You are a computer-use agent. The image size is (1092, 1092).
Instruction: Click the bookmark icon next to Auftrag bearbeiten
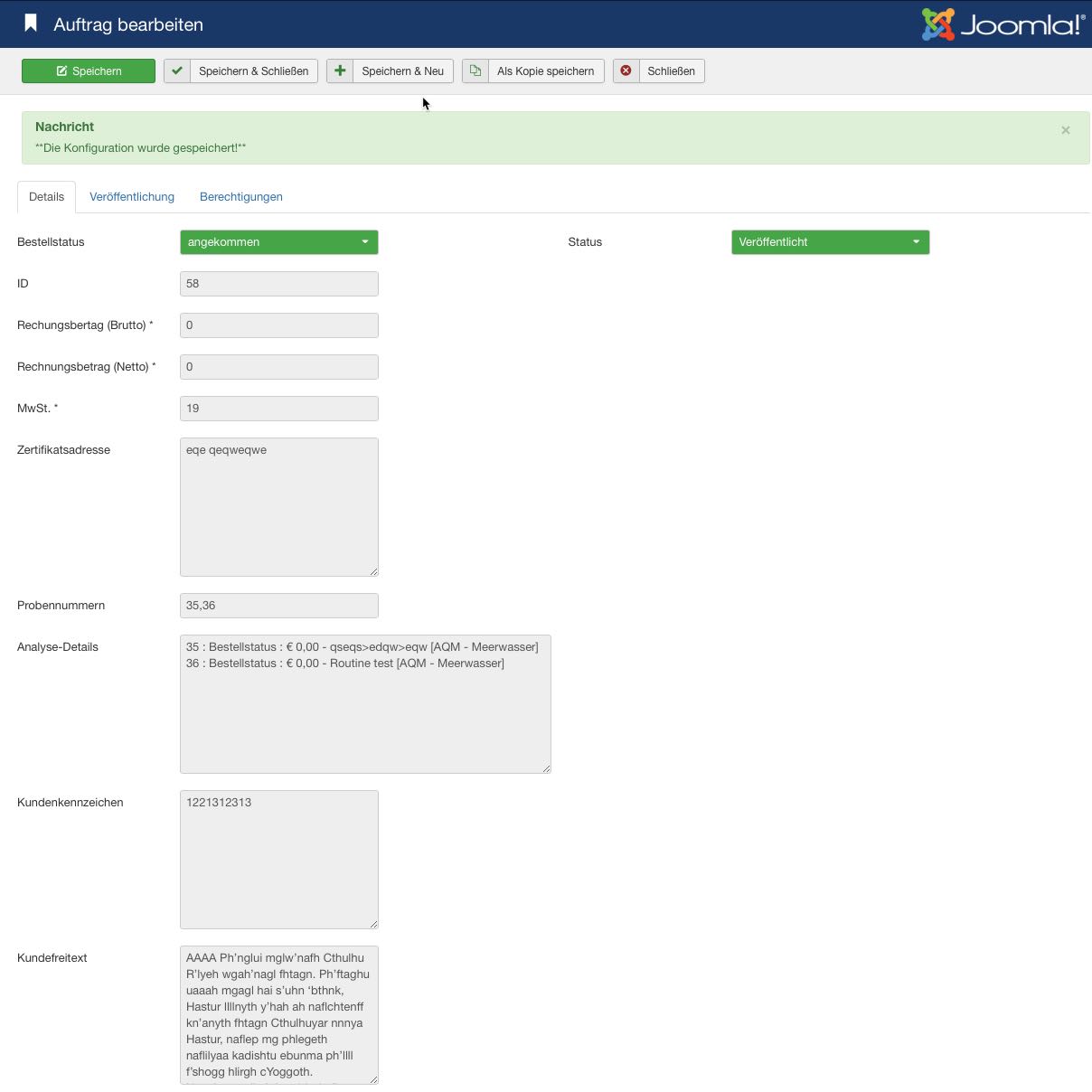point(31,24)
